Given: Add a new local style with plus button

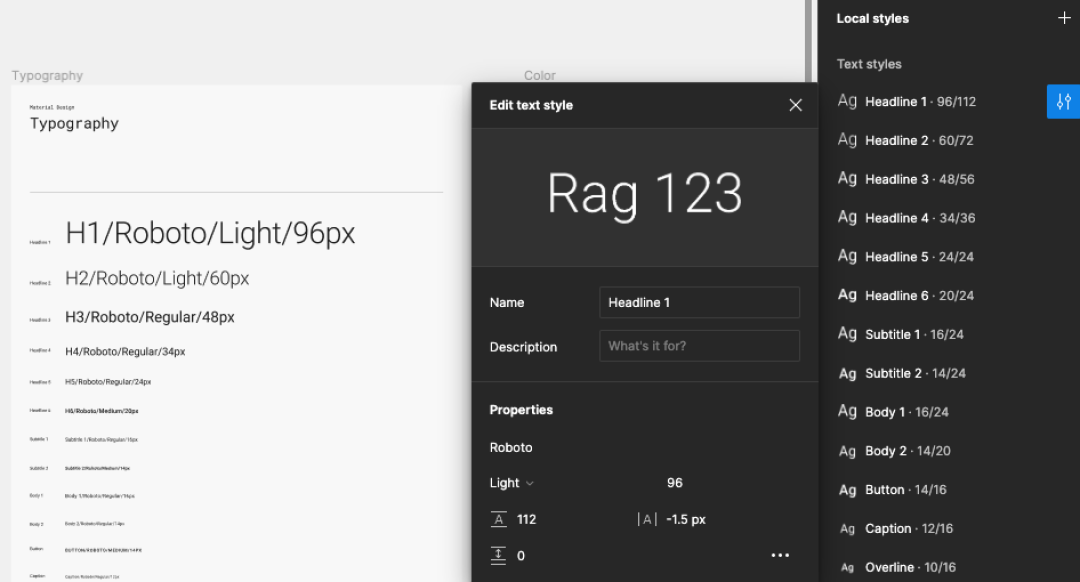Looking at the screenshot, I should [1064, 18].
